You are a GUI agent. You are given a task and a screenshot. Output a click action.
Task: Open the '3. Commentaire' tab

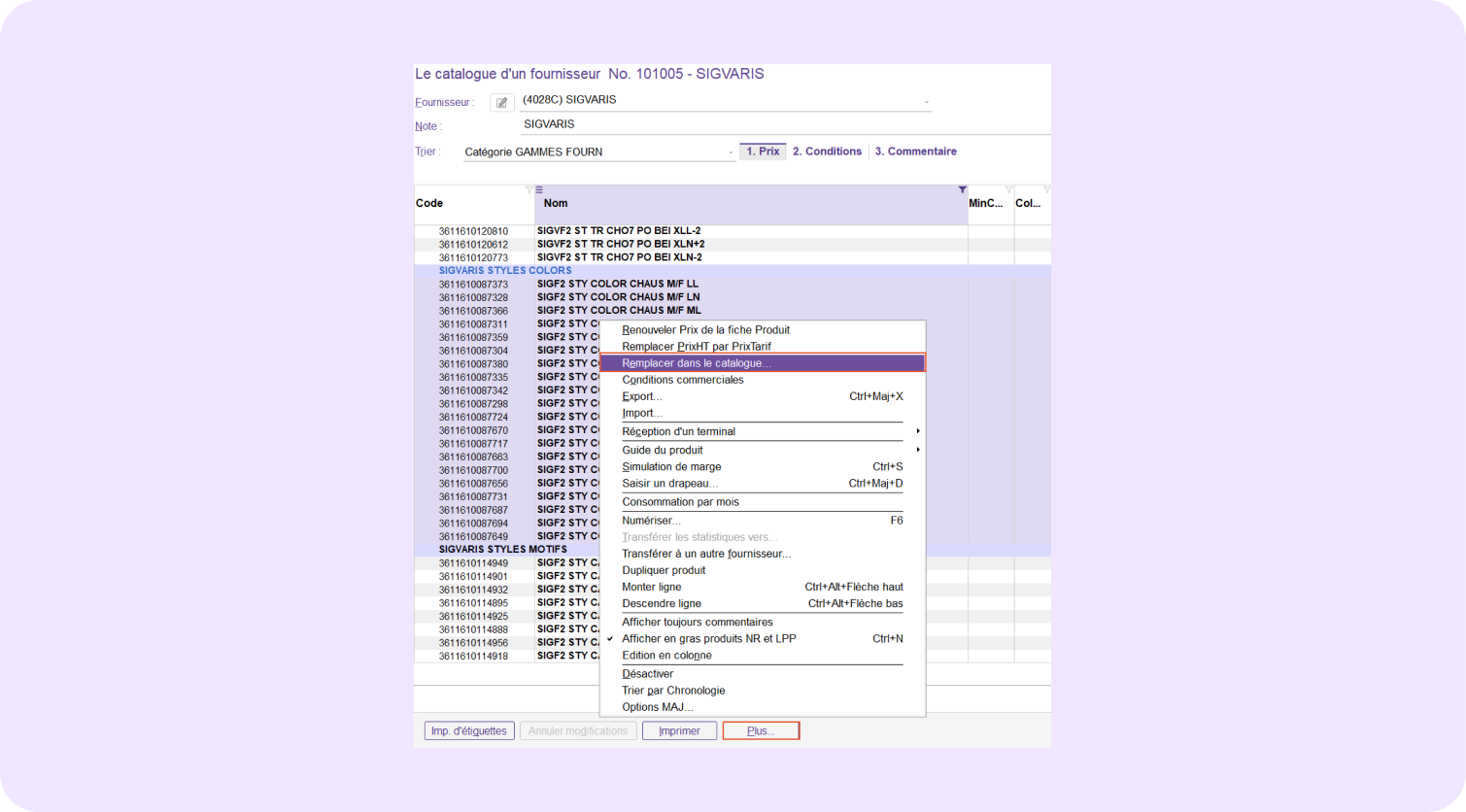pyautogui.click(x=915, y=152)
